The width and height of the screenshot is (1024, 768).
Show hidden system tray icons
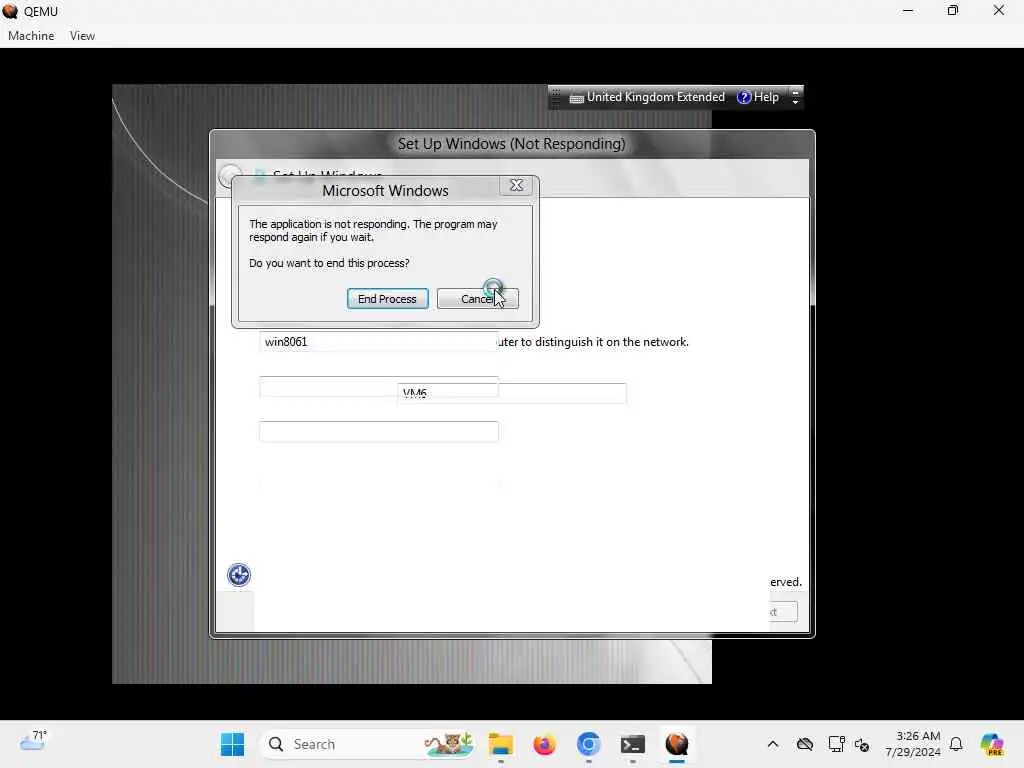tap(773, 744)
